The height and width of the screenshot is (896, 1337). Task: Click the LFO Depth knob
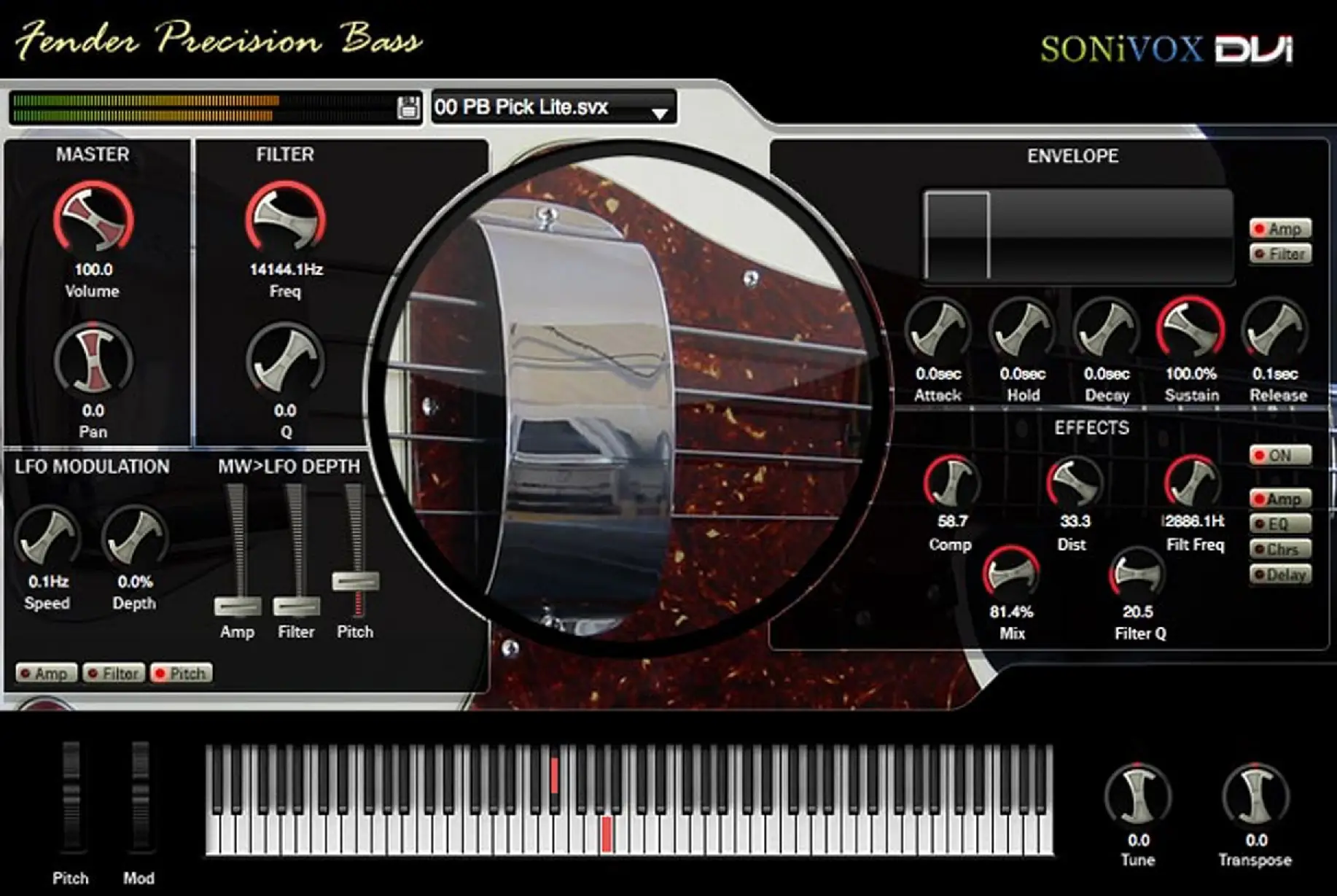[134, 537]
